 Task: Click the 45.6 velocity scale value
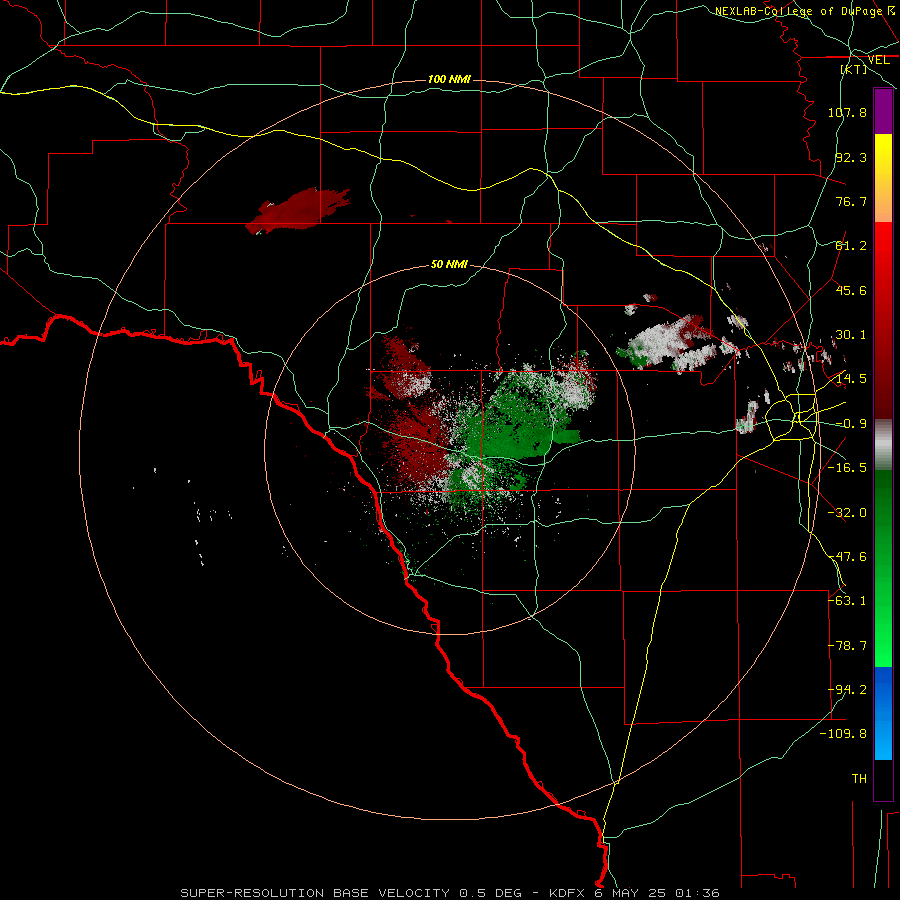tap(851, 290)
